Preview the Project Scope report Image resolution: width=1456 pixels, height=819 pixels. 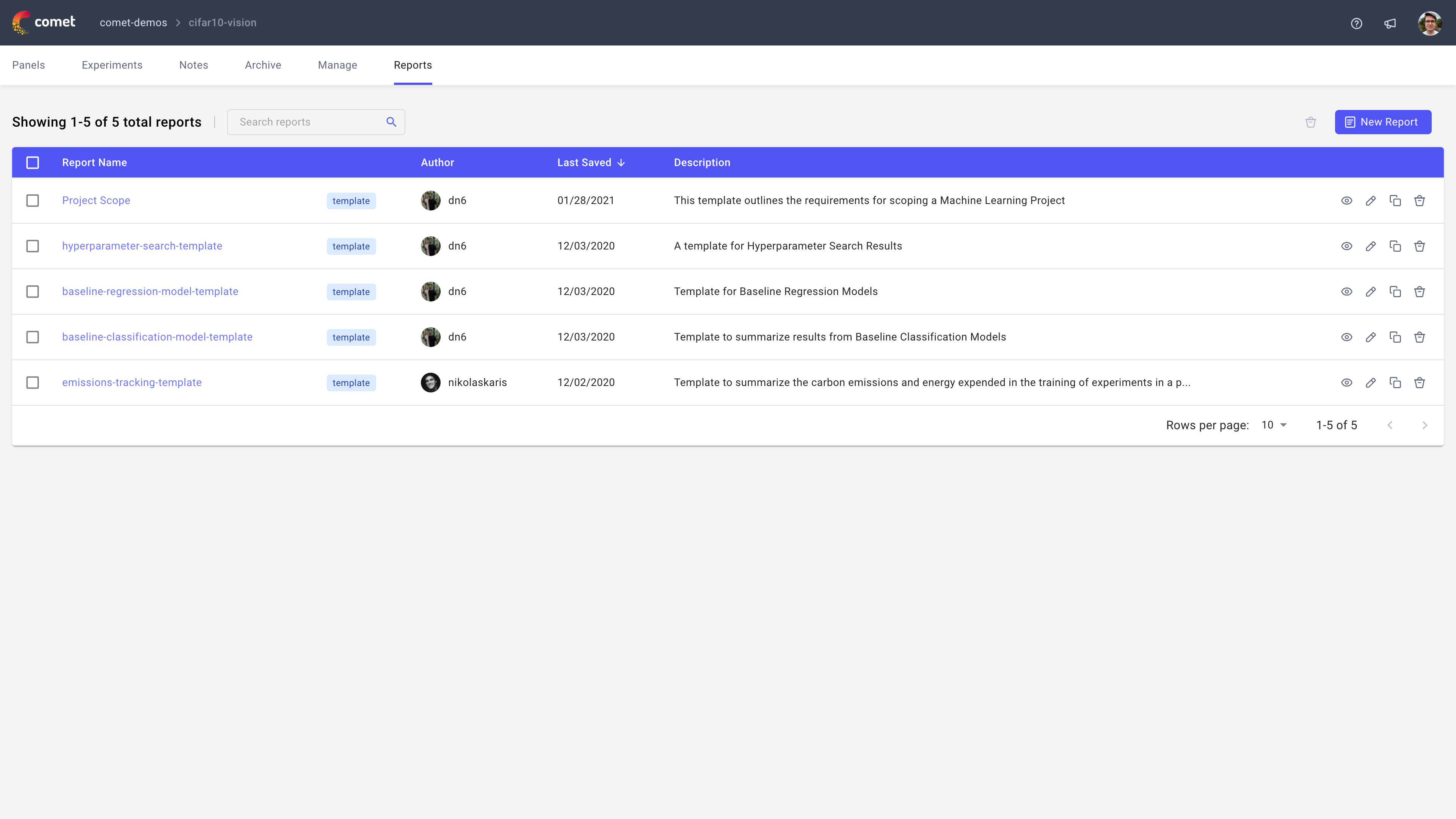[x=1347, y=201]
